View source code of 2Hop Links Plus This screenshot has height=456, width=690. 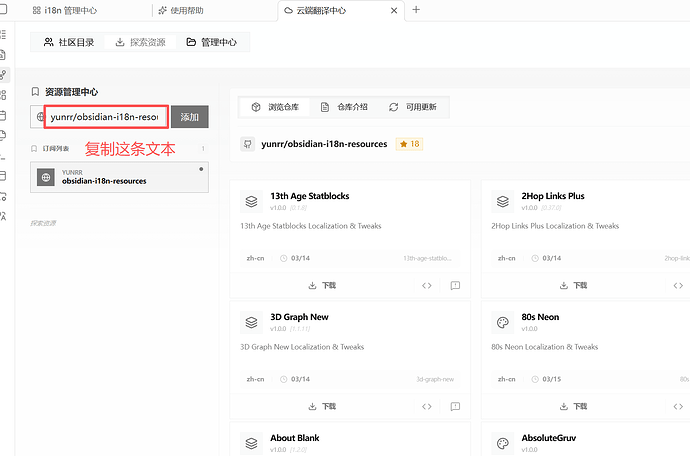tap(678, 286)
